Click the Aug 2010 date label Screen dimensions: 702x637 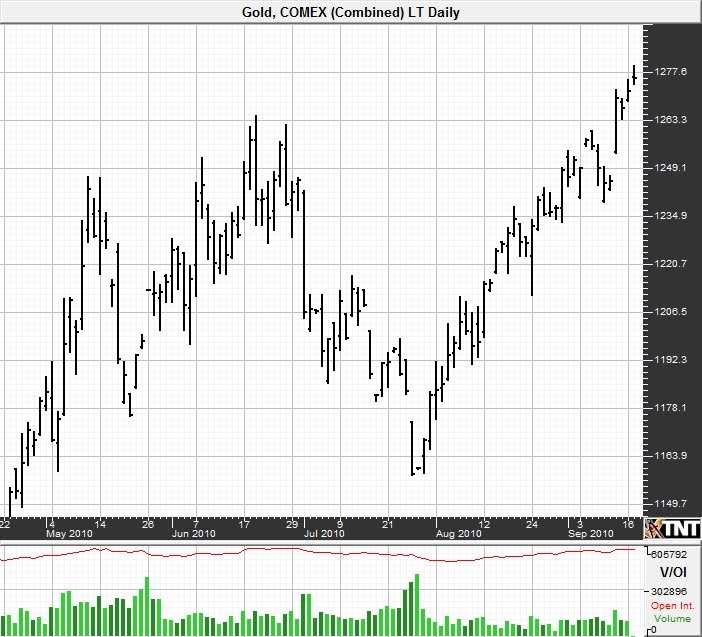coord(459,534)
